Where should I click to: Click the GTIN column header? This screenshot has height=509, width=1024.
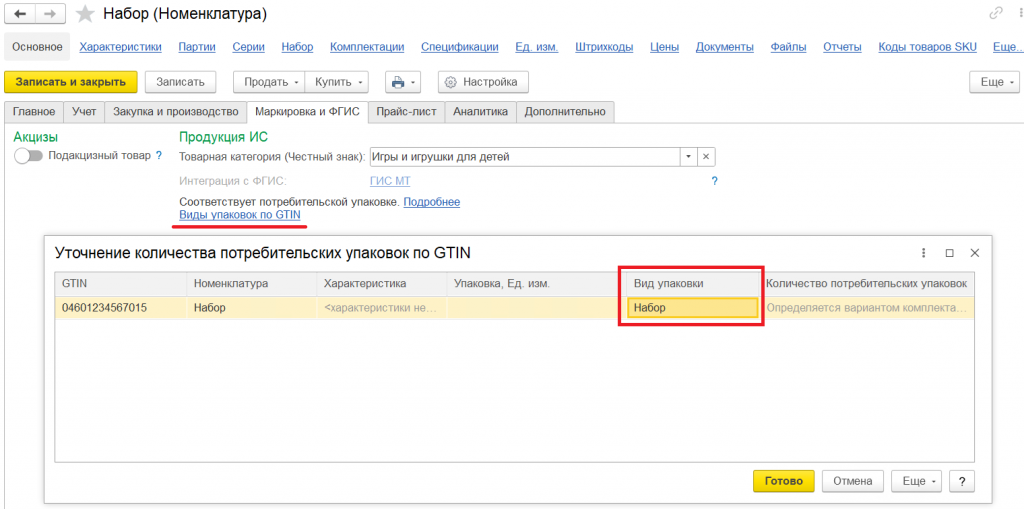click(121, 284)
